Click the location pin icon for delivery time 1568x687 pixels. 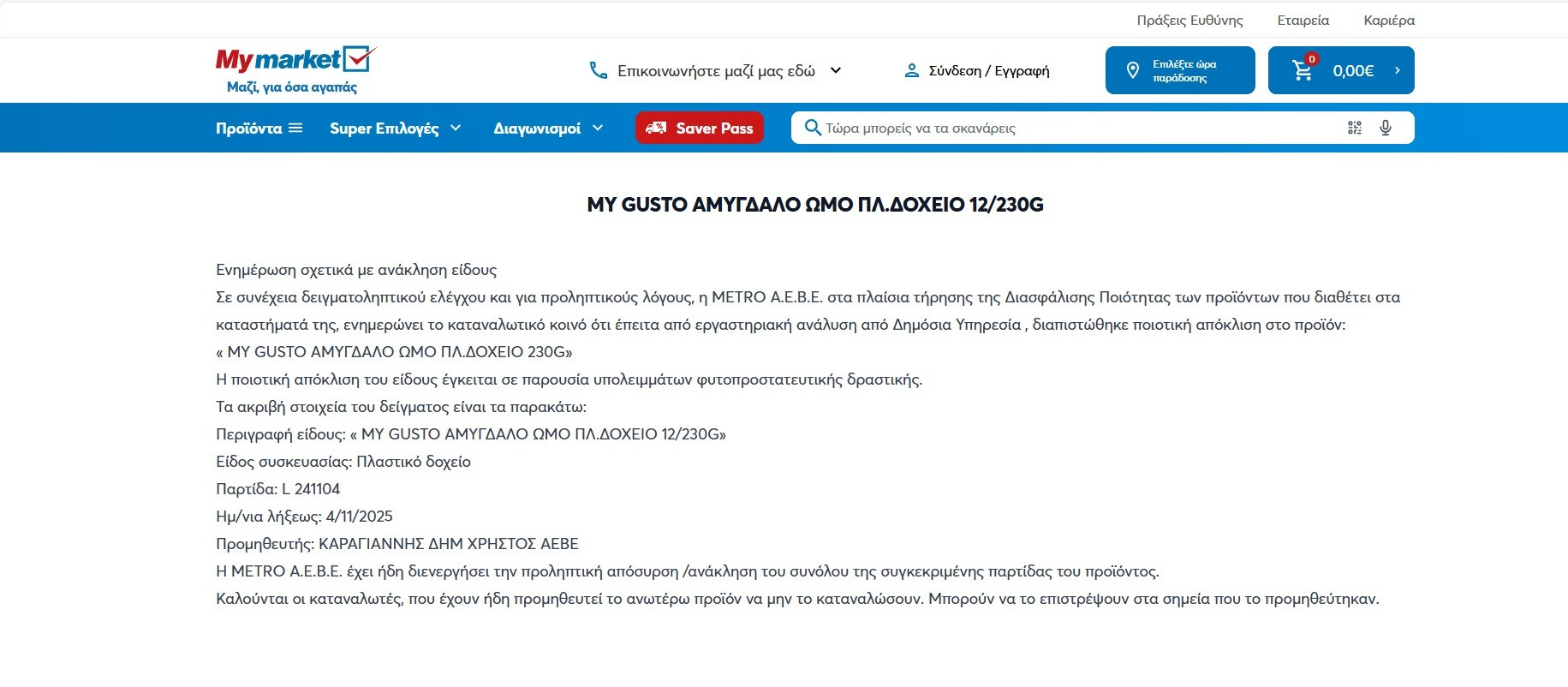1132,70
